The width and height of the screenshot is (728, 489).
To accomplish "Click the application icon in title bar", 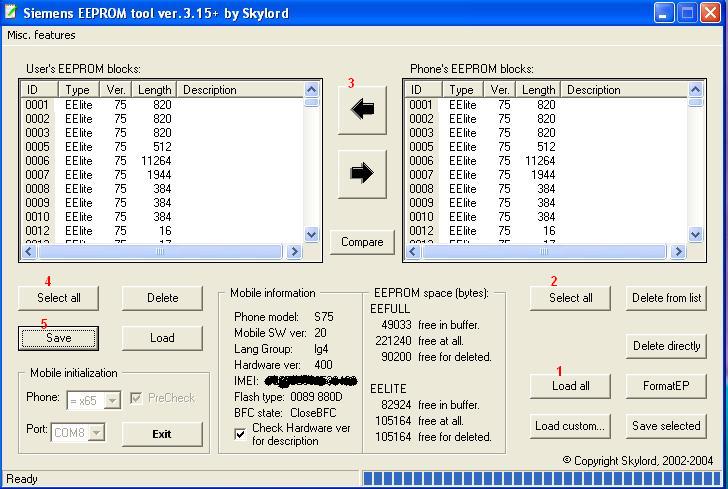I will pos(10,12).
